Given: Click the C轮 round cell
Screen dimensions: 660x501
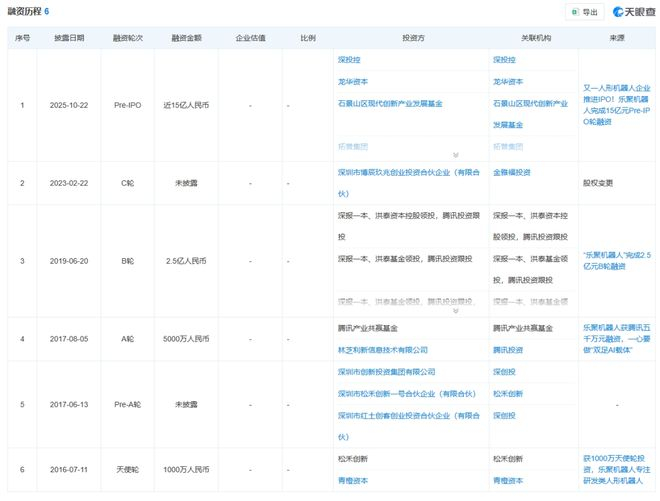Looking at the screenshot, I should tap(128, 183).
